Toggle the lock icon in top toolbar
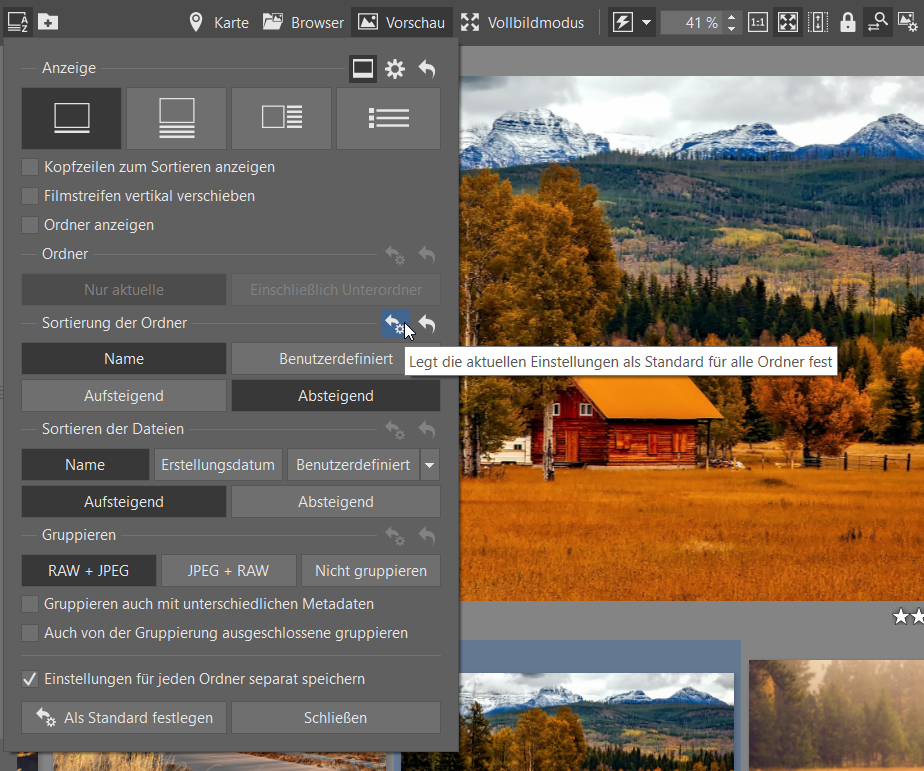 [x=848, y=22]
